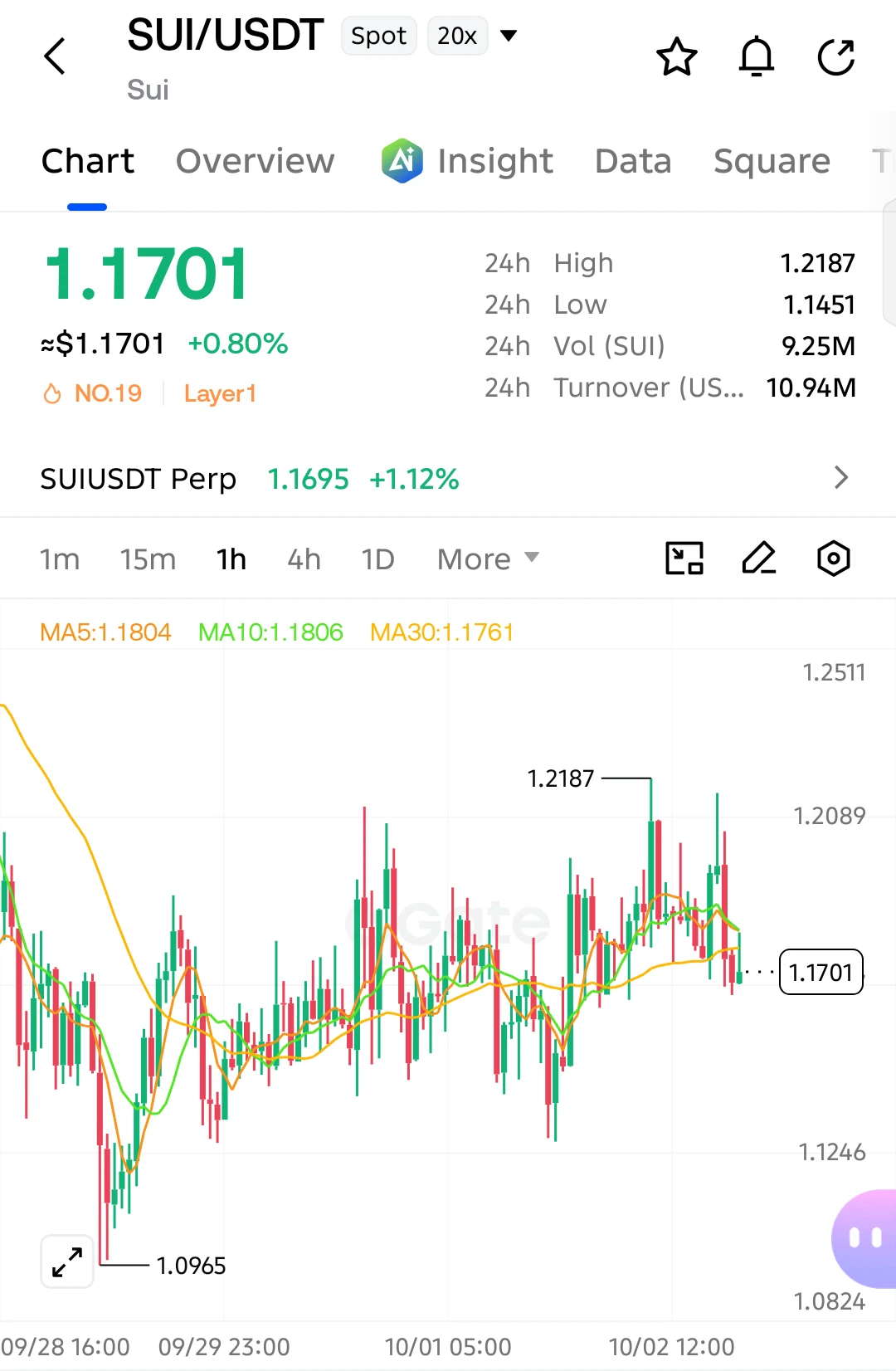
Task: Tap the current price 1.1701 chart label
Action: (821, 972)
